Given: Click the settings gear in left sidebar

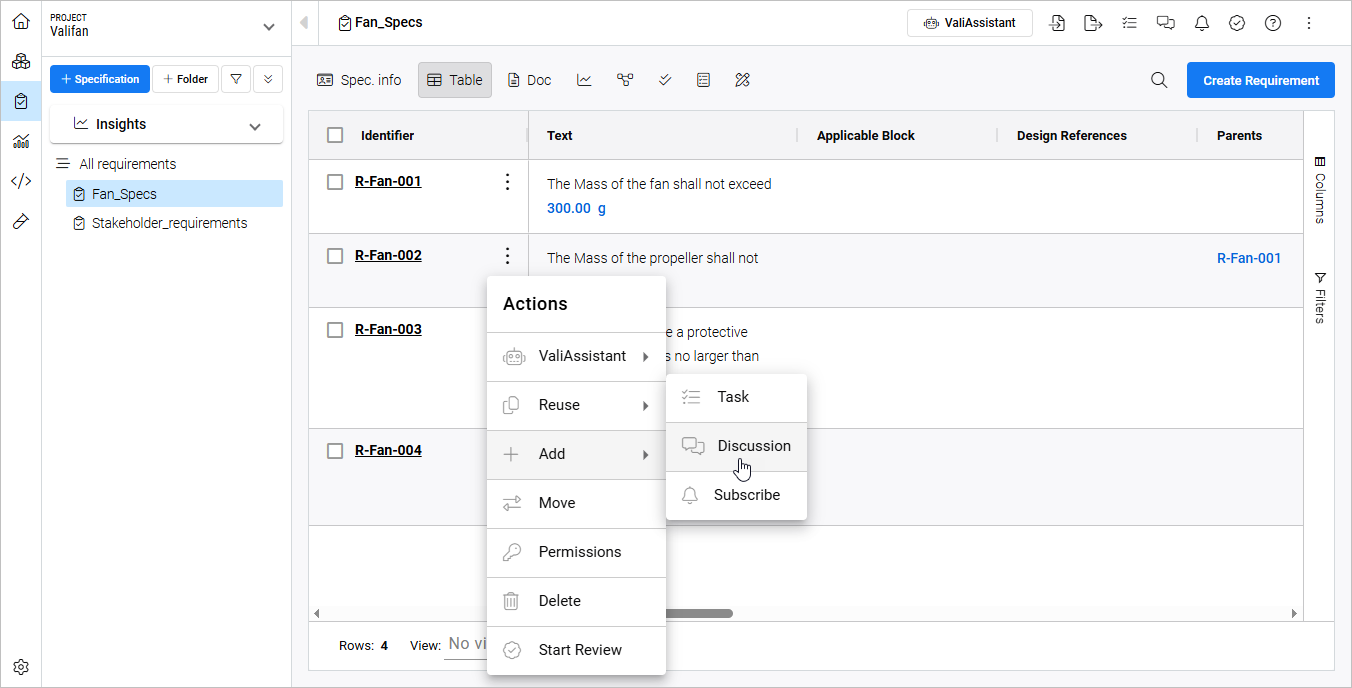Looking at the screenshot, I should click(x=21, y=667).
